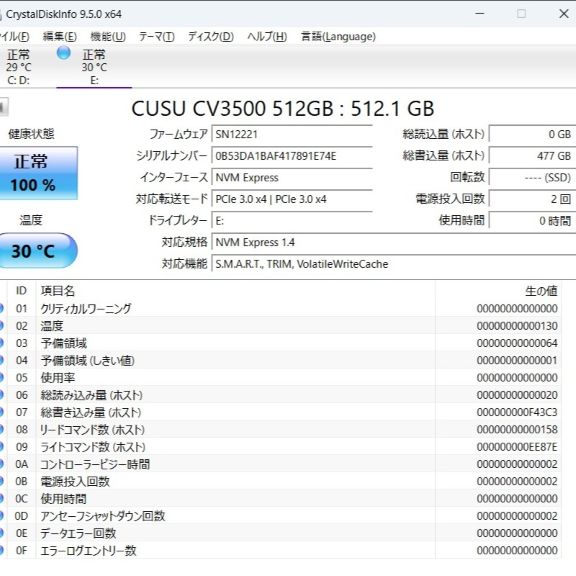
Task: Open the 言語(Language) menu
Action: pos(338,36)
